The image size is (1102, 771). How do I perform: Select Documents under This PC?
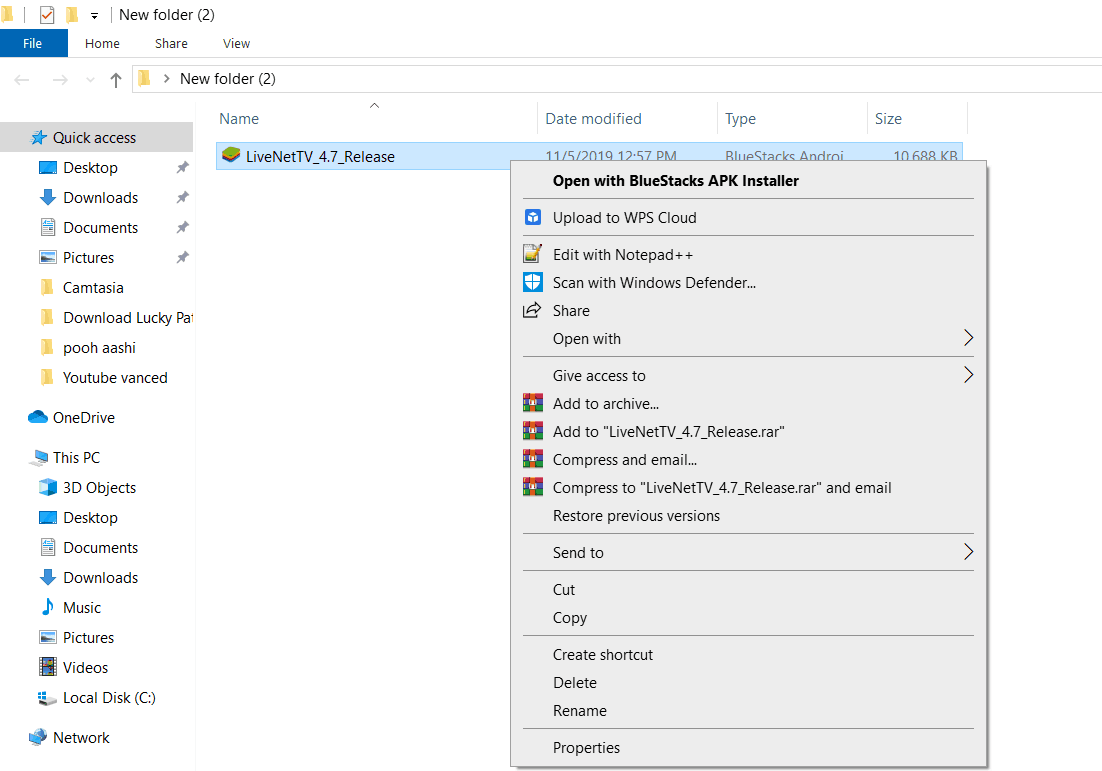(101, 548)
